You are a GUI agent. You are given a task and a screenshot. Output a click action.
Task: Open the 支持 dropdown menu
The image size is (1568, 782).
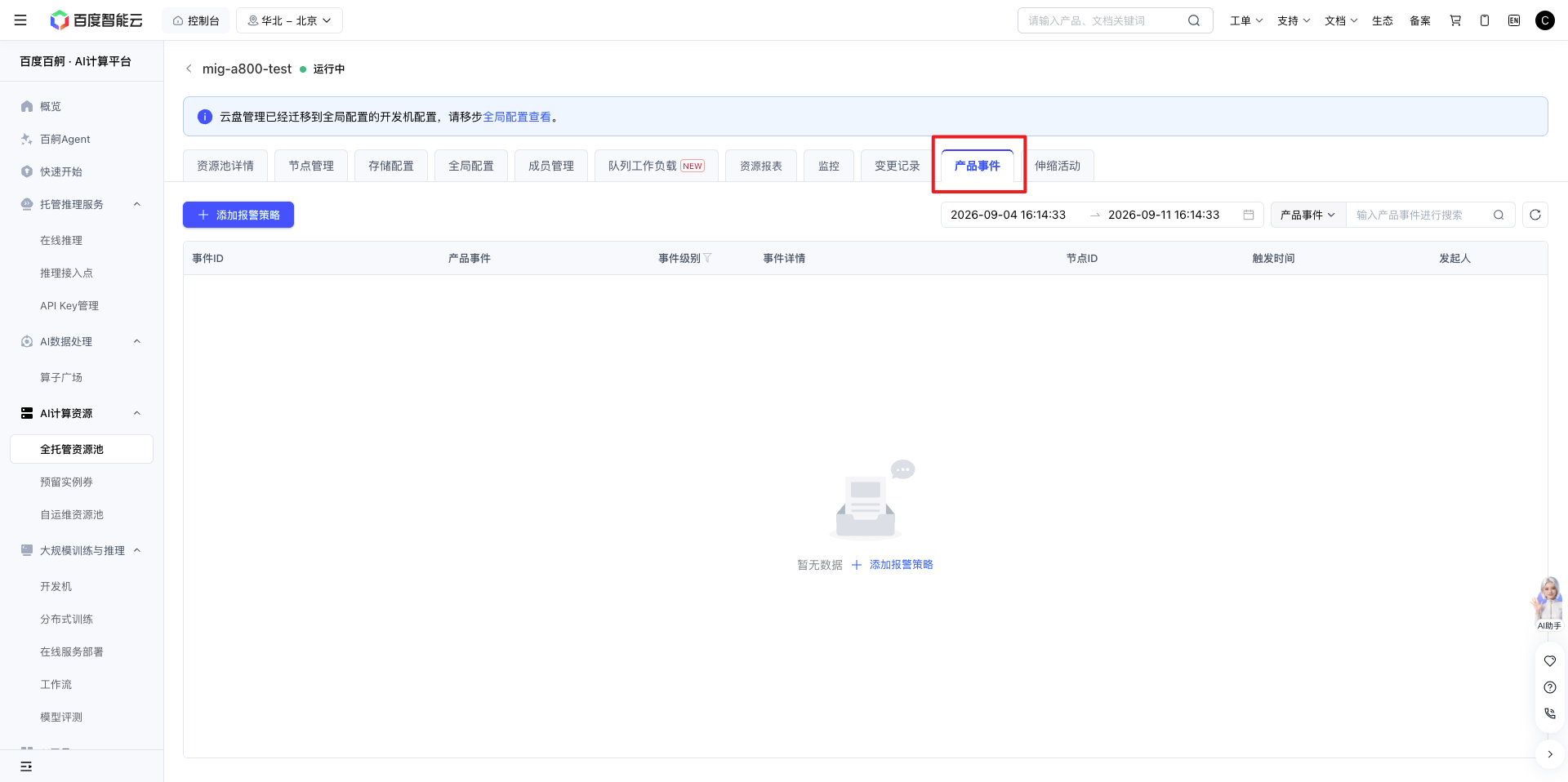pyautogui.click(x=1294, y=20)
